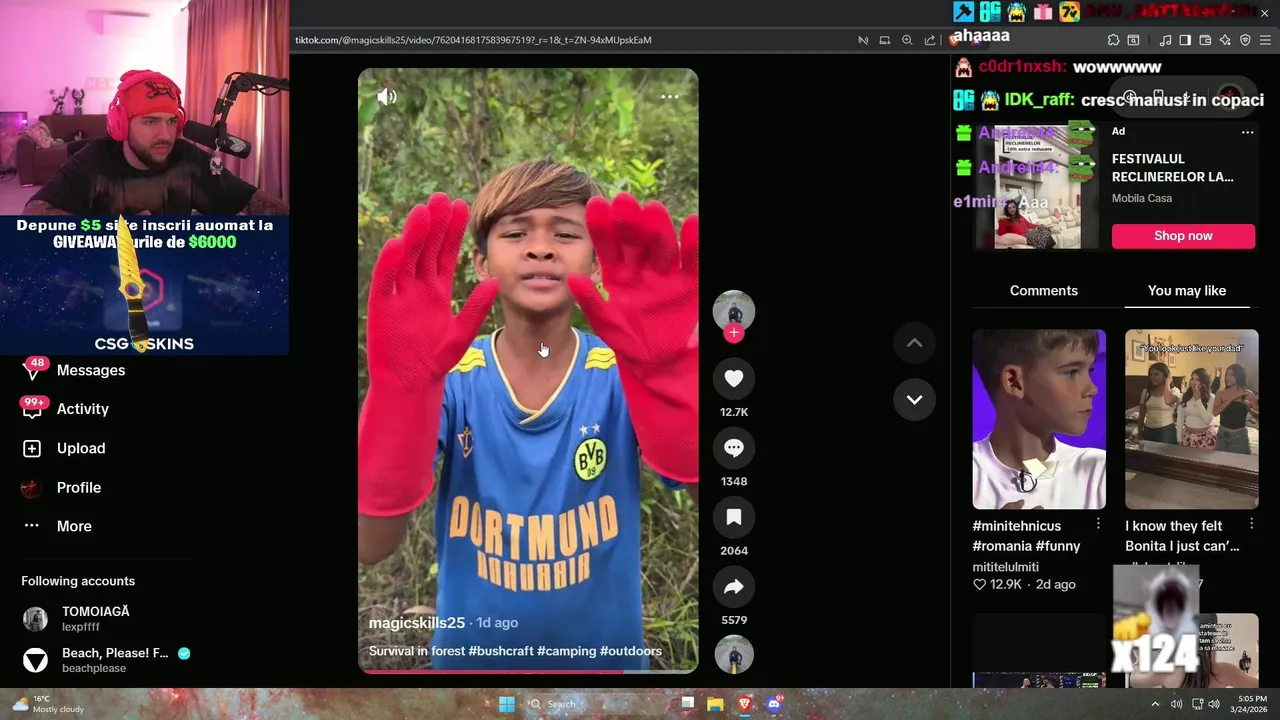Go to the next video with the down chevron
The image size is (1280, 720).
pyautogui.click(x=914, y=399)
